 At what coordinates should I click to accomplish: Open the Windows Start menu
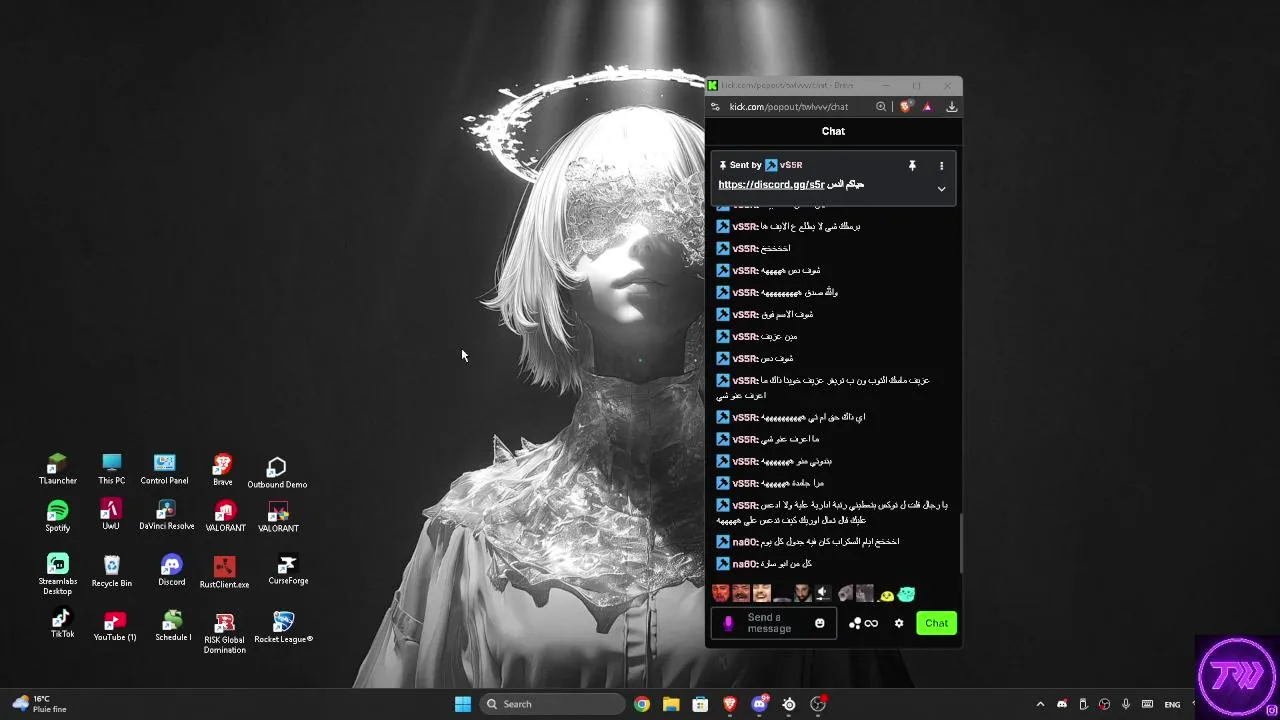click(463, 704)
